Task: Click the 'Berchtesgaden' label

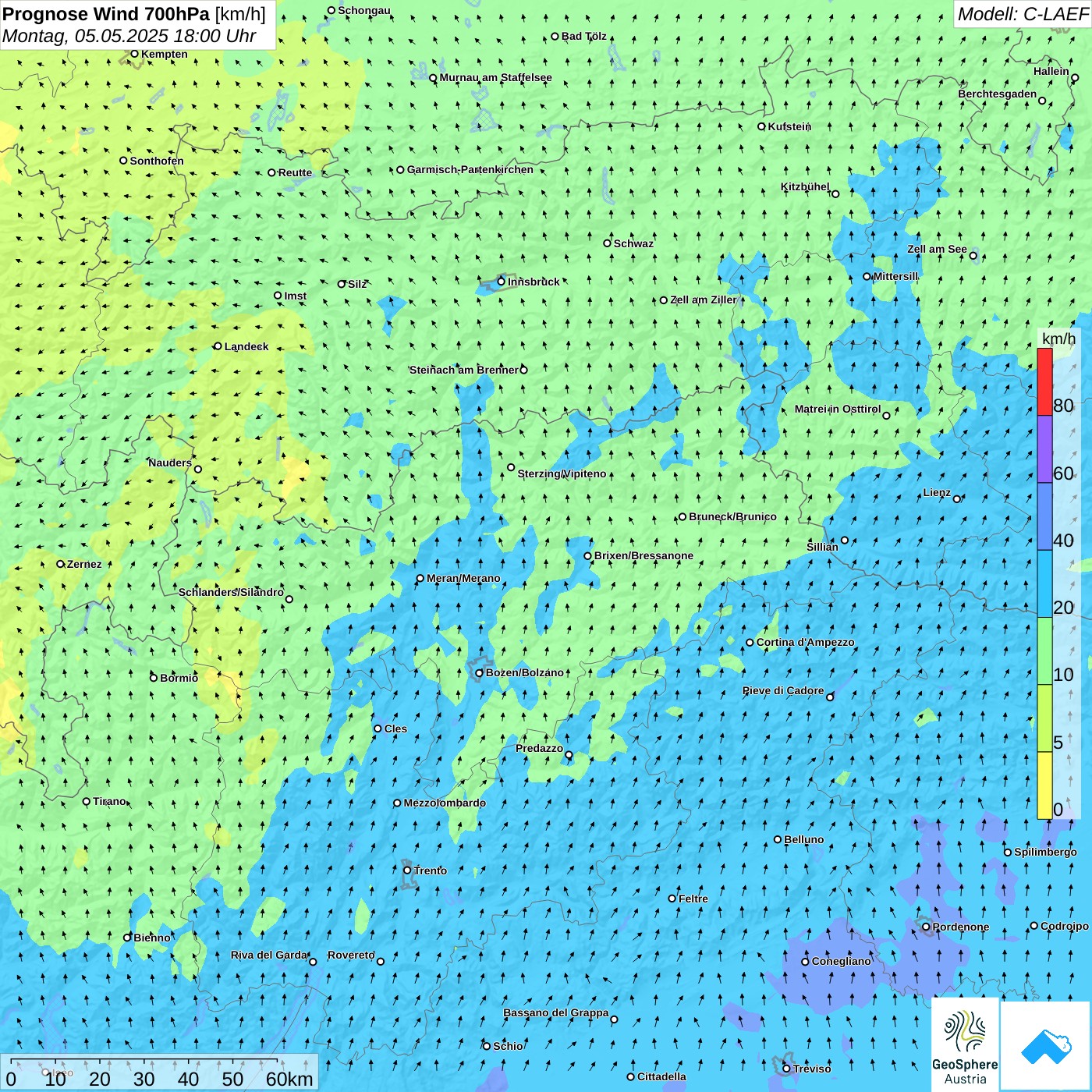Action: 998,94
